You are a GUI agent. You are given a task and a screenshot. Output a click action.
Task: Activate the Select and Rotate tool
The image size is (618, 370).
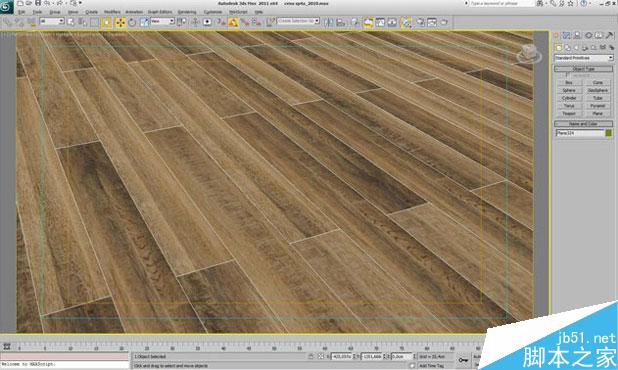coord(132,22)
